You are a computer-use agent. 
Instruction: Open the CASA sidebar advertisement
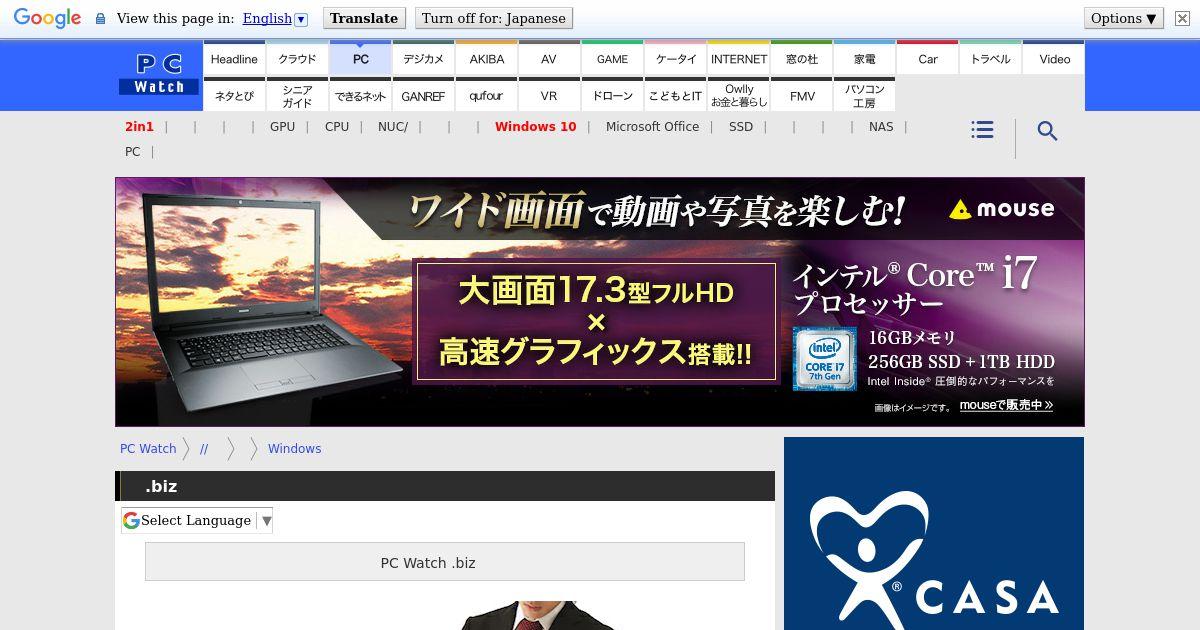[934, 534]
